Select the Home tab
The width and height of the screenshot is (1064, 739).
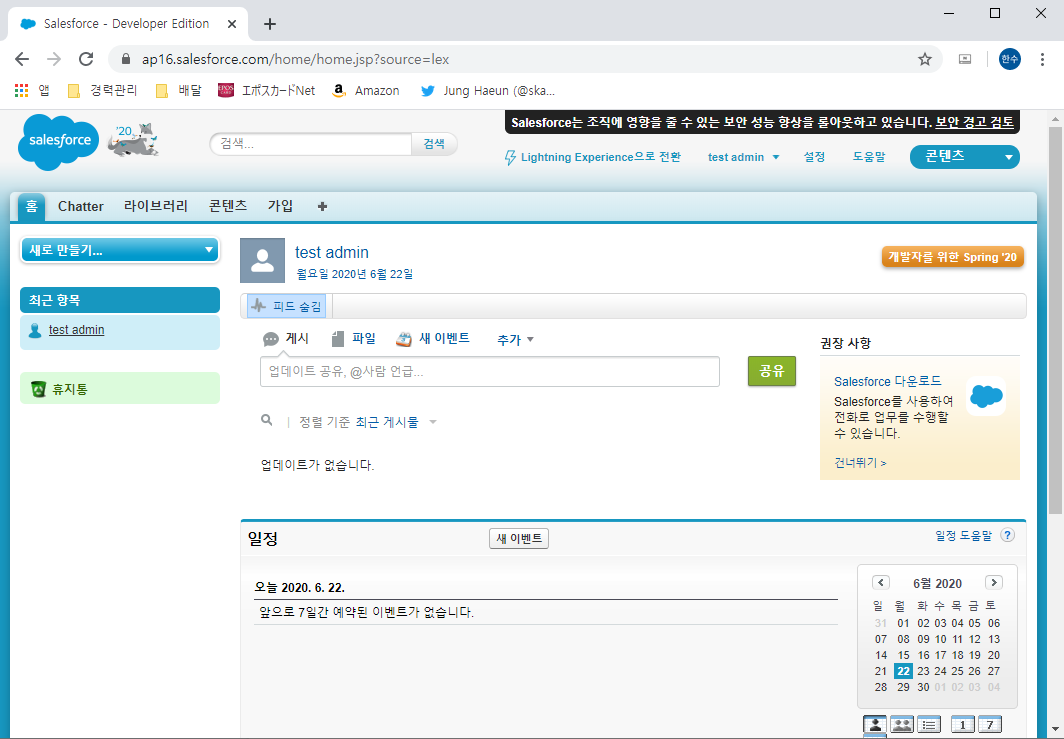[x=31, y=206]
